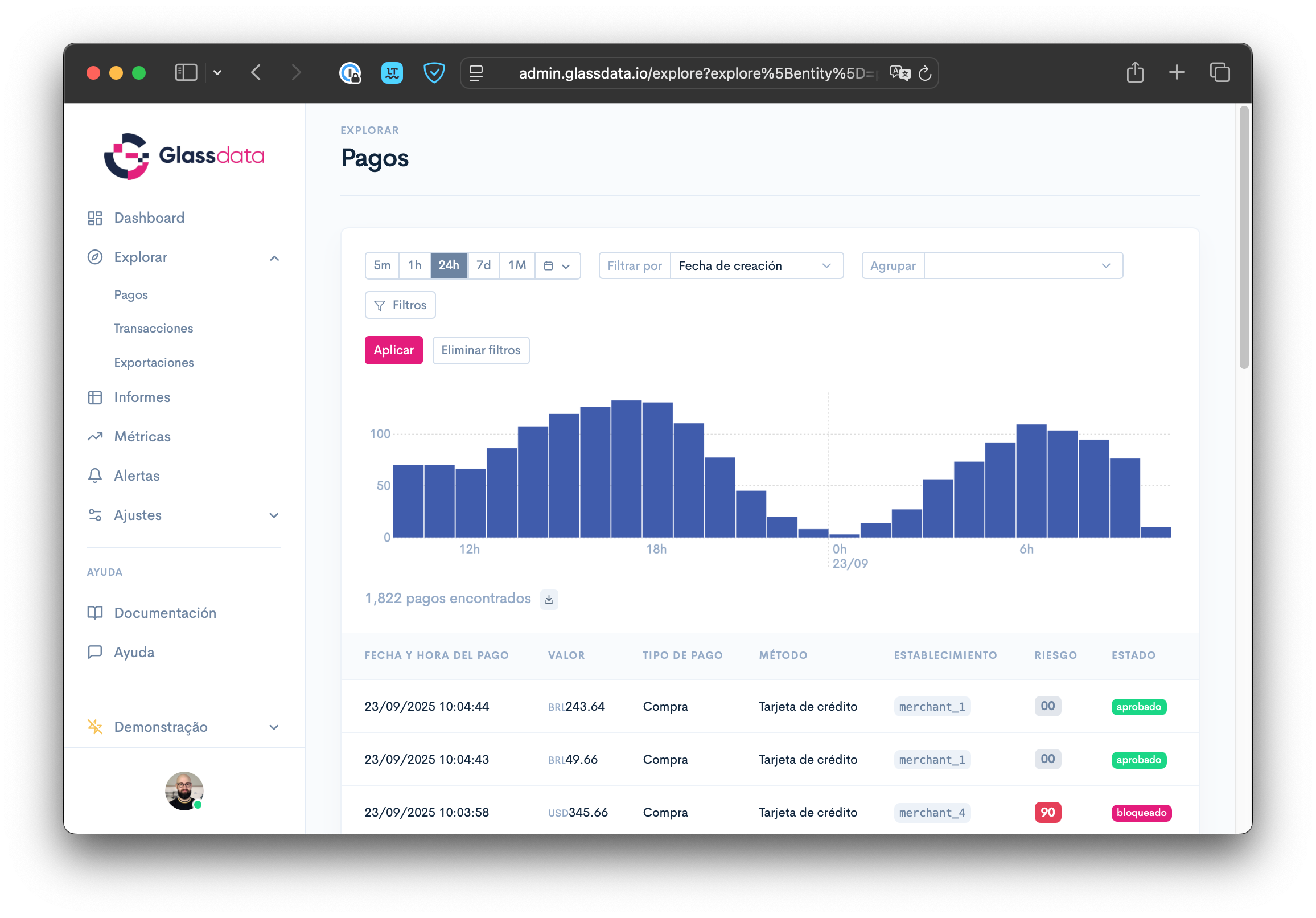The image size is (1316, 918).
Task: Select the 5m time range
Action: 382,265
